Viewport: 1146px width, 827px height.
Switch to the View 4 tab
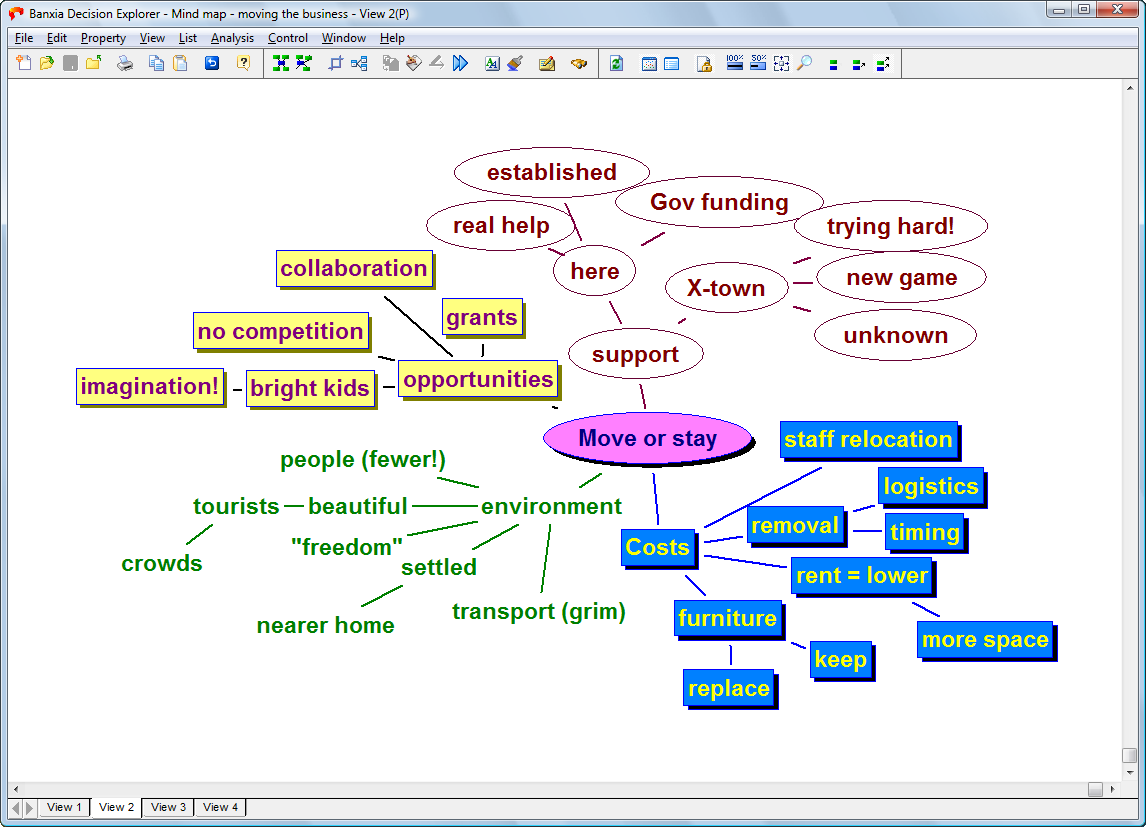click(x=221, y=807)
